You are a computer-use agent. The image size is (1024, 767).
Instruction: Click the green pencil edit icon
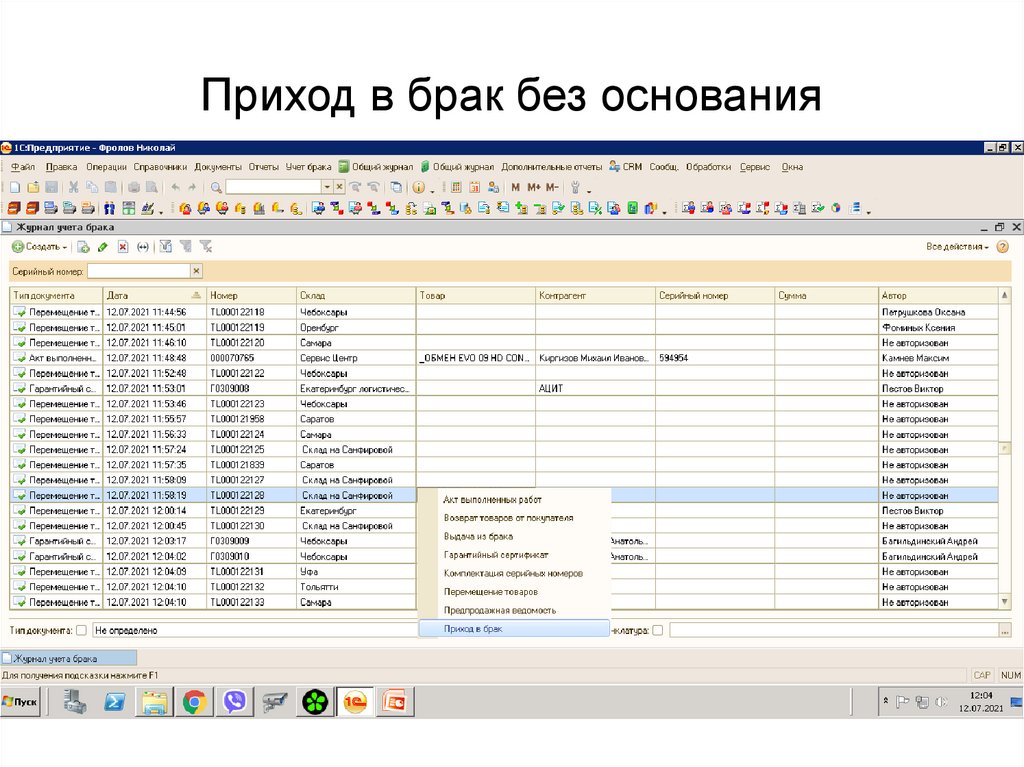[103, 247]
